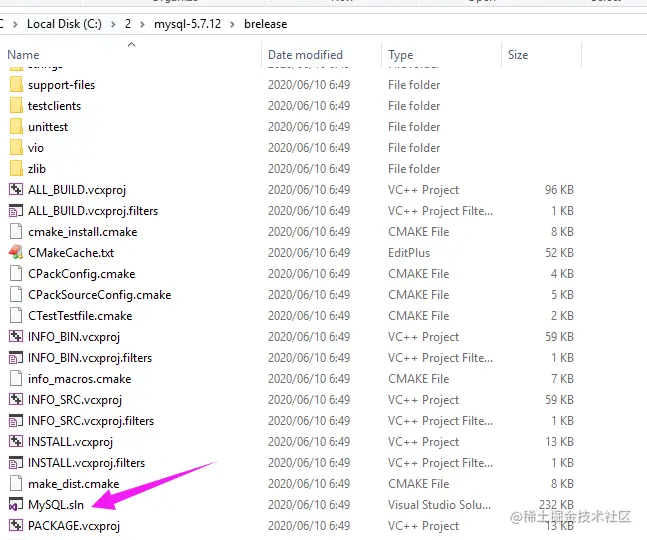647x540 pixels.
Task: Select the vio folder icon
Action: [x=16, y=148]
